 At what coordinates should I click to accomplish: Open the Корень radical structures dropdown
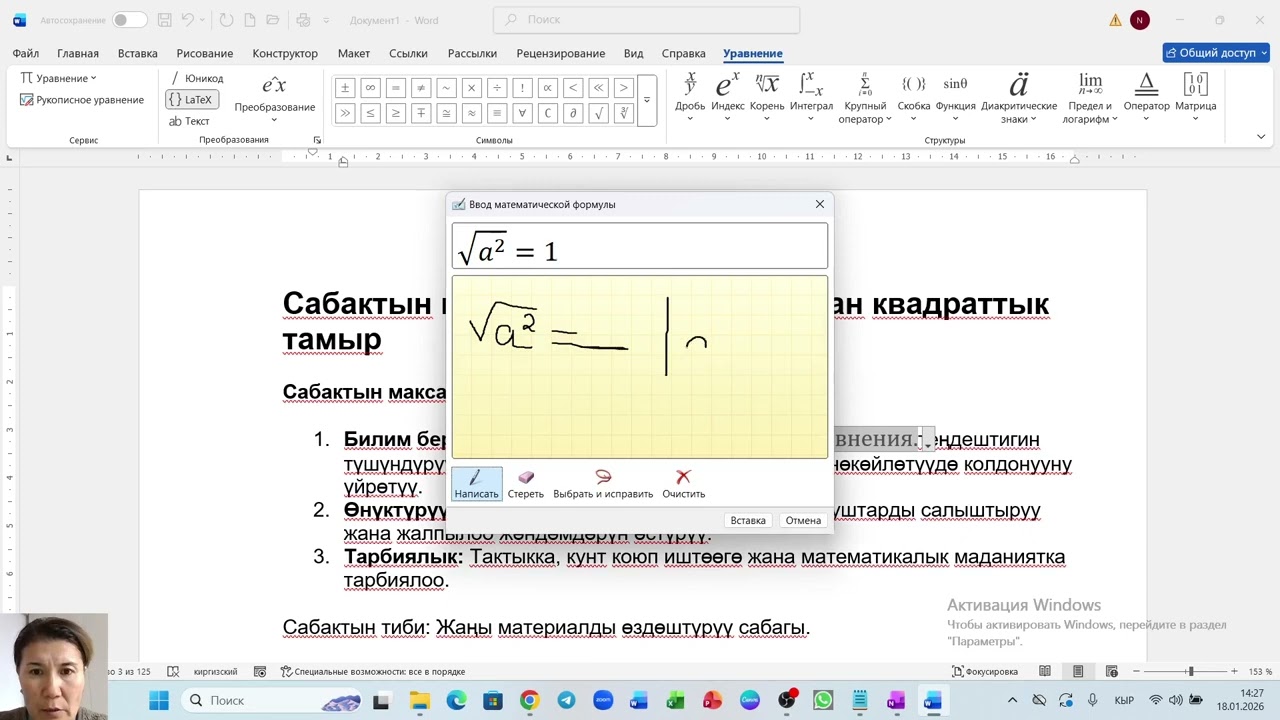pos(767,98)
